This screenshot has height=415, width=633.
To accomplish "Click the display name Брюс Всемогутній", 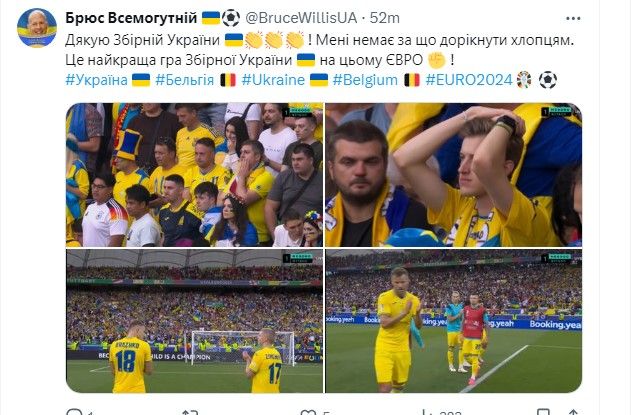I will tap(131, 18).
